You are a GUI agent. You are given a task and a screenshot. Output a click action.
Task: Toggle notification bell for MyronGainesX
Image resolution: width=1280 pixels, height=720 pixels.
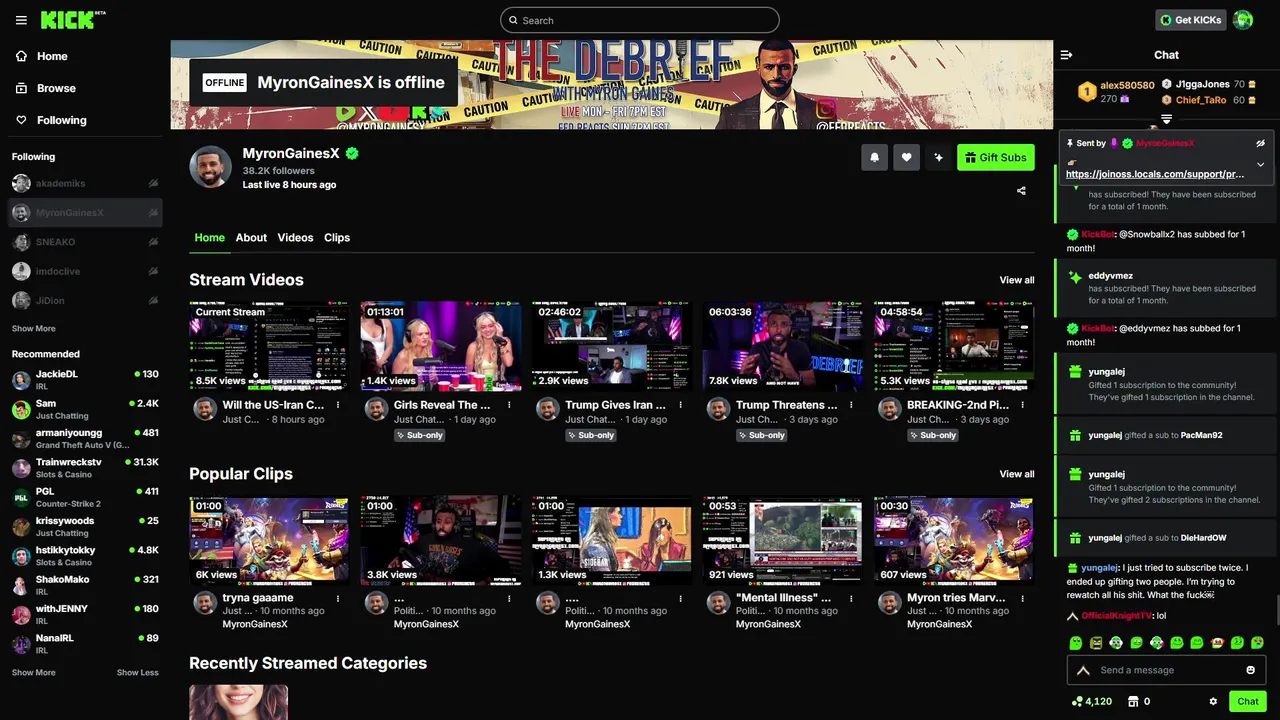click(x=875, y=157)
